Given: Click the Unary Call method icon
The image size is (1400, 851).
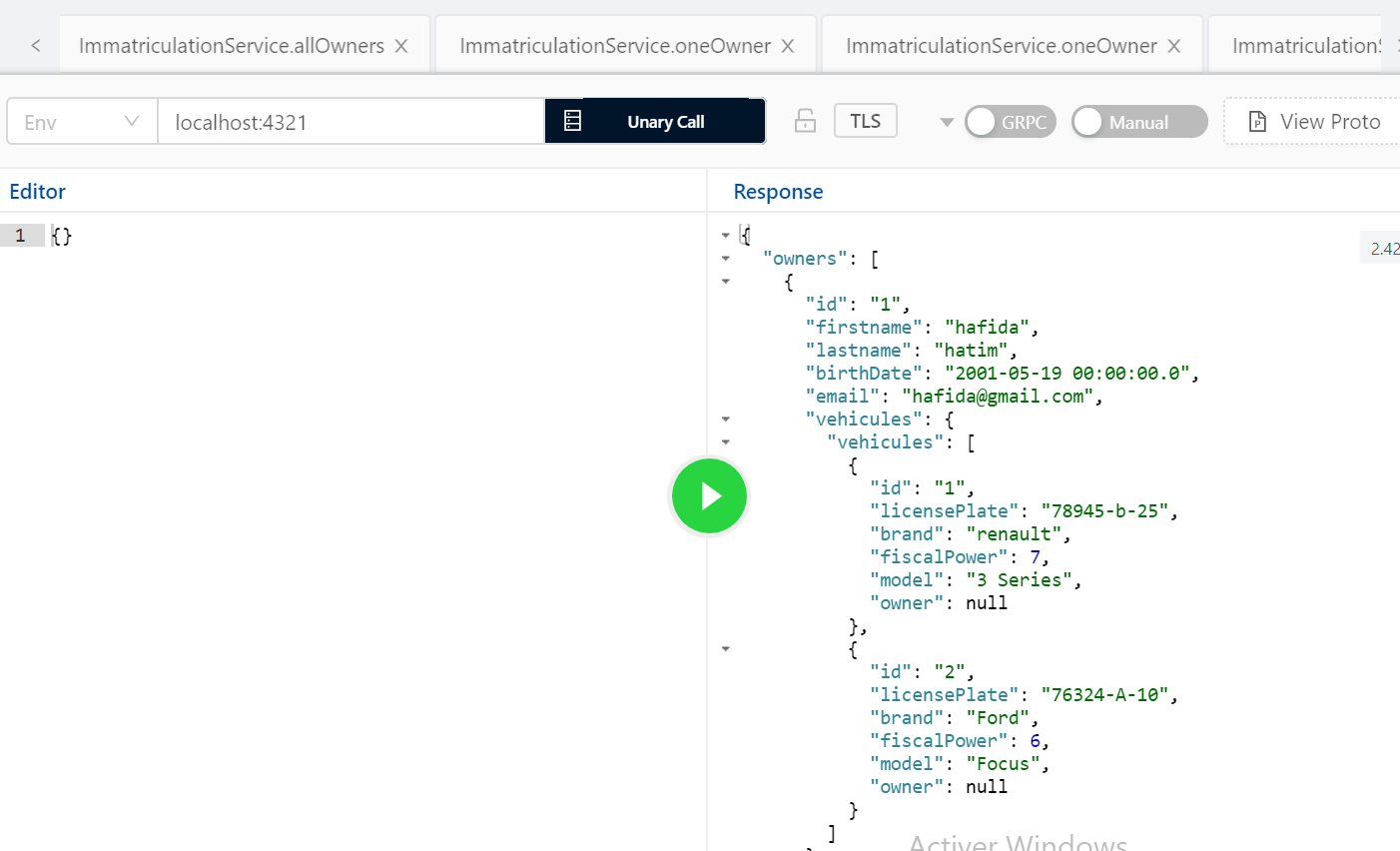Looking at the screenshot, I should (x=572, y=120).
